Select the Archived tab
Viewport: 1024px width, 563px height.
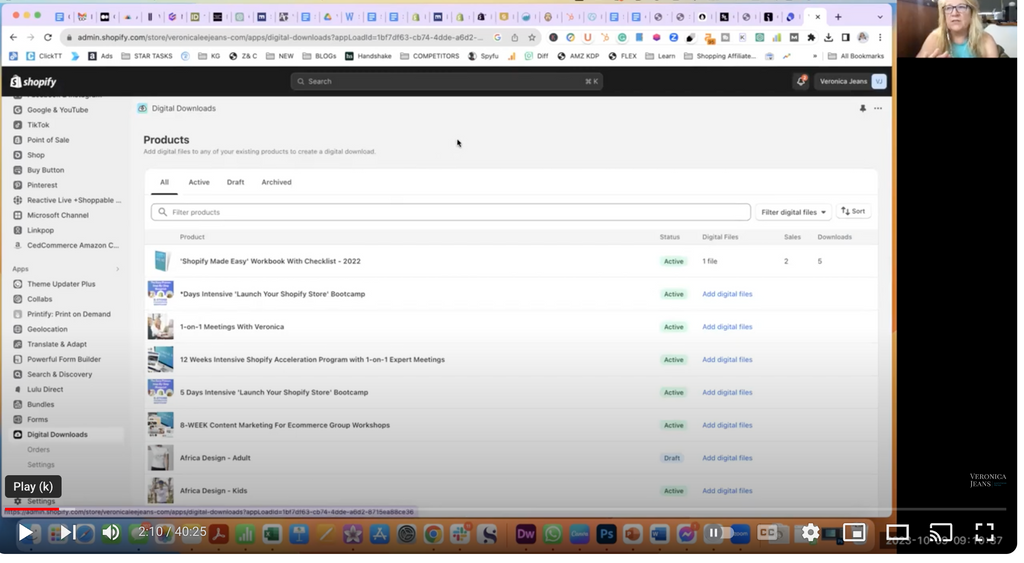click(x=276, y=182)
